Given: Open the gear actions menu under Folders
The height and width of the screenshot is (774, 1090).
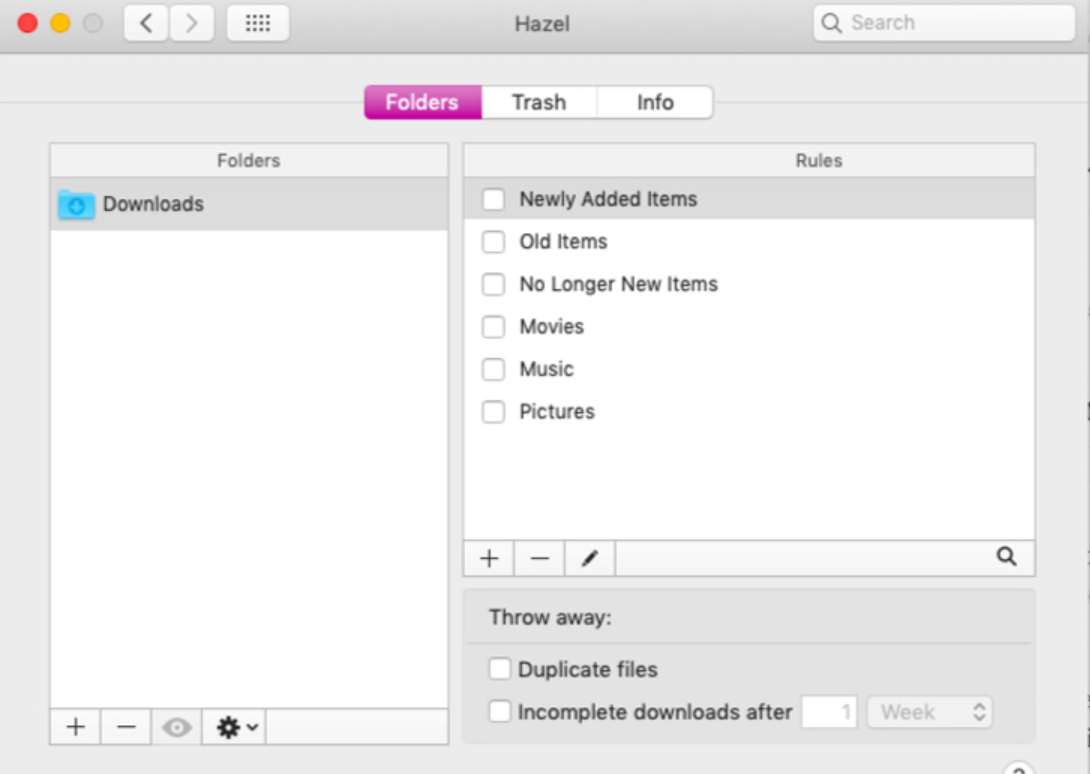Looking at the screenshot, I should click(234, 727).
